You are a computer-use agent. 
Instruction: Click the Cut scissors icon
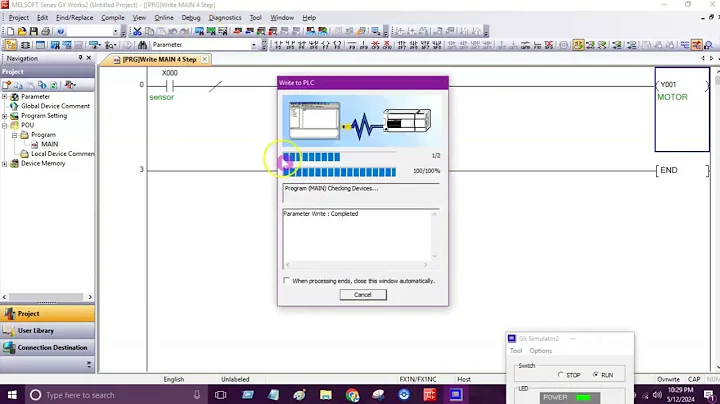(x=137, y=31)
